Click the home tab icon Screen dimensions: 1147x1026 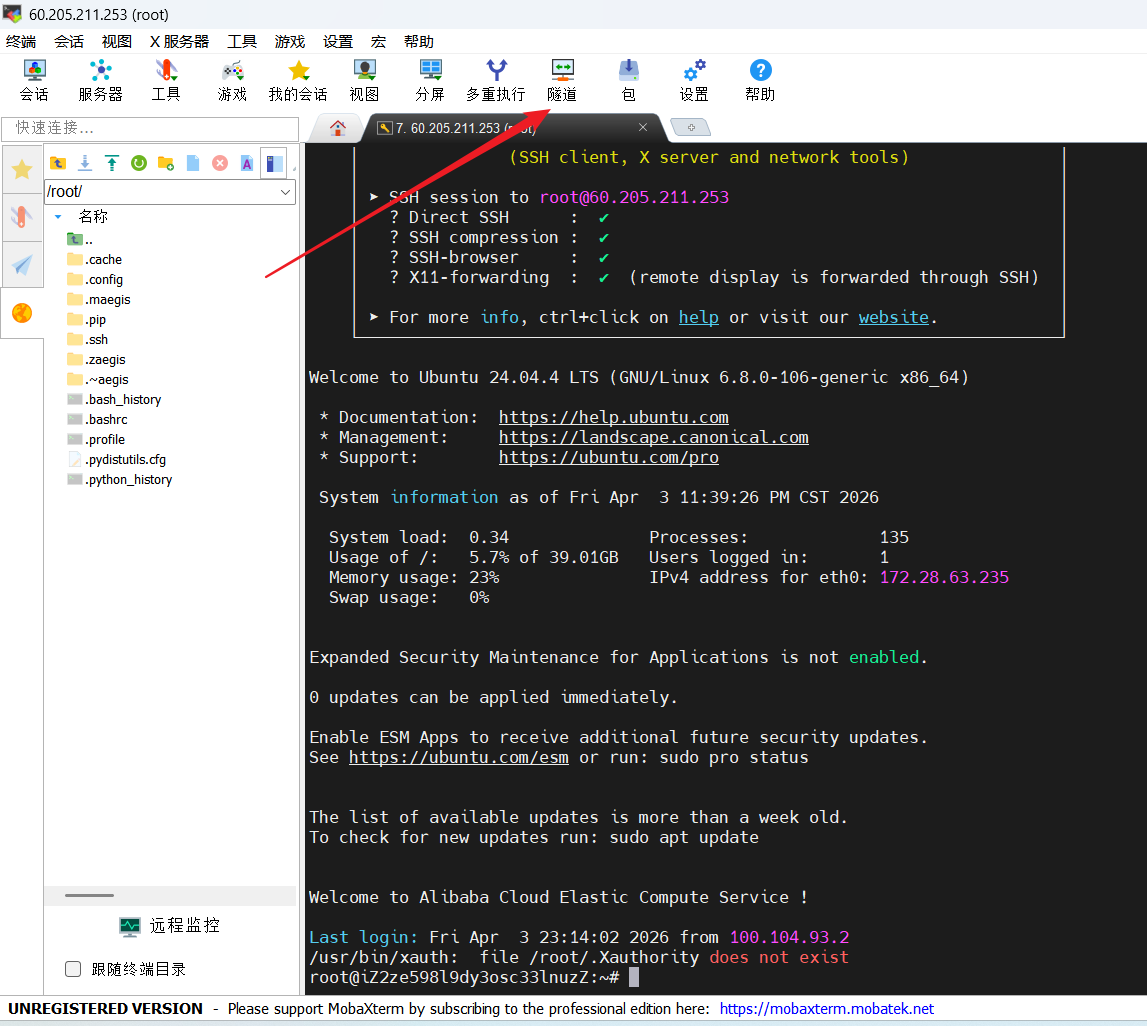pos(337,128)
